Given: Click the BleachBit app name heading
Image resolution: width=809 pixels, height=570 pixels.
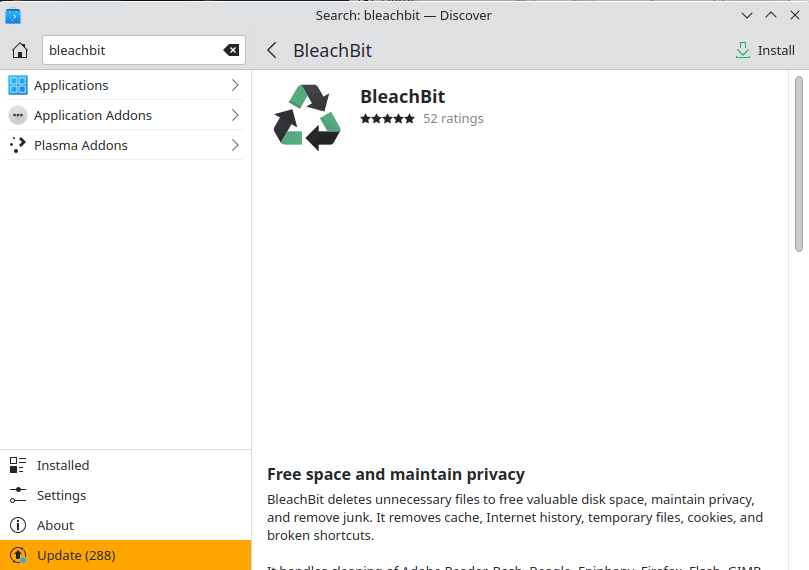Looking at the screenshot, I should click(402, 96).
